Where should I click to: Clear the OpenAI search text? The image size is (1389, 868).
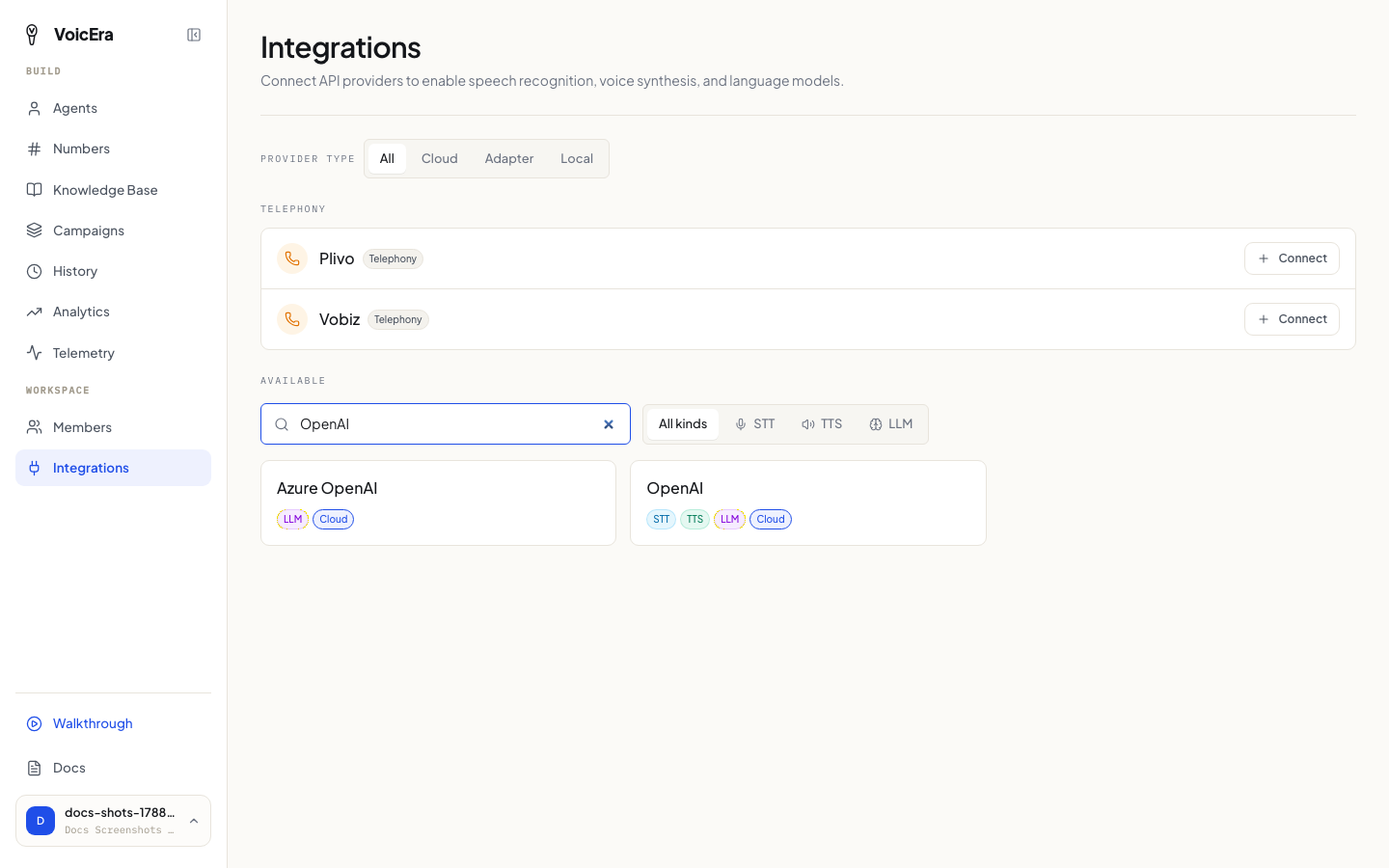click(x=609, y=424)
